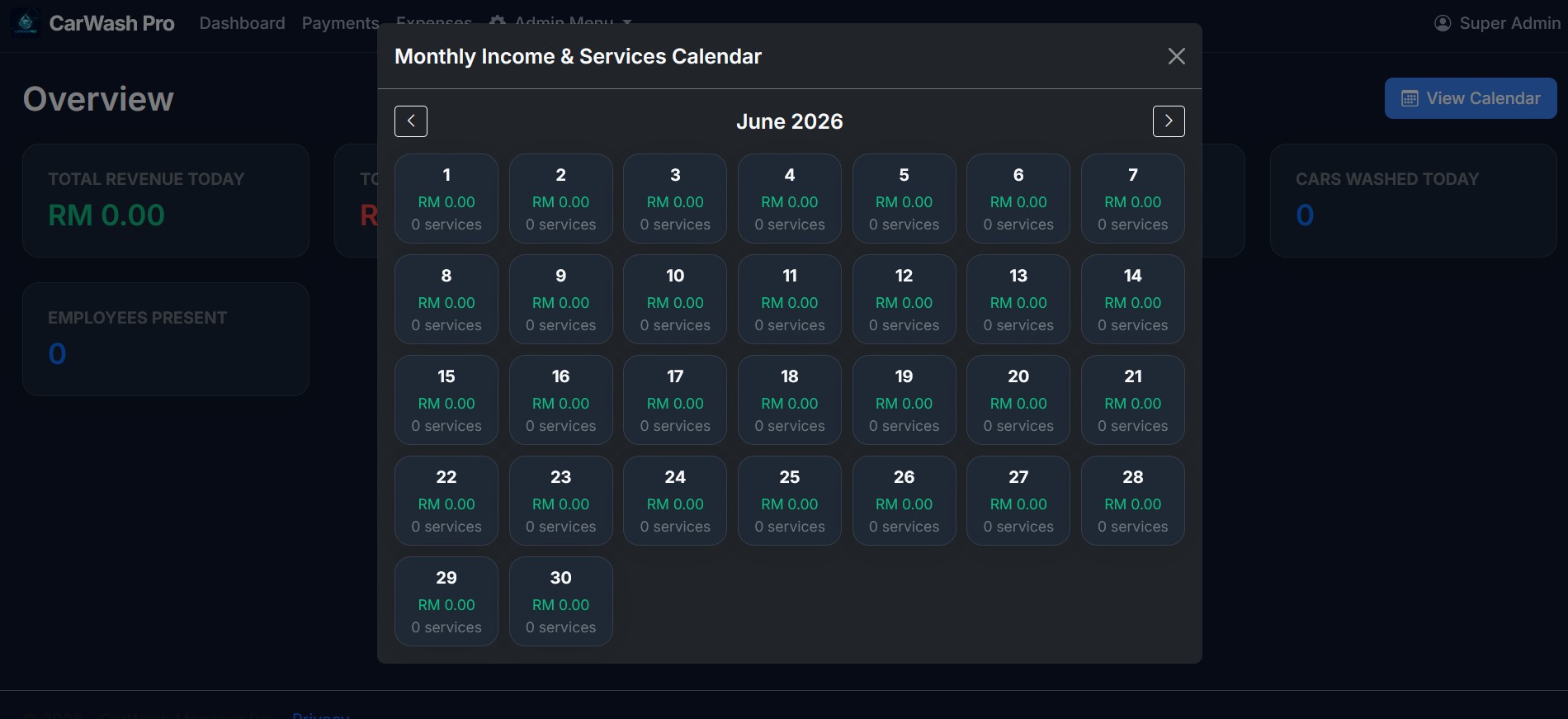
Task: Select the June 7 day card
Action: tap(1133, 198)
